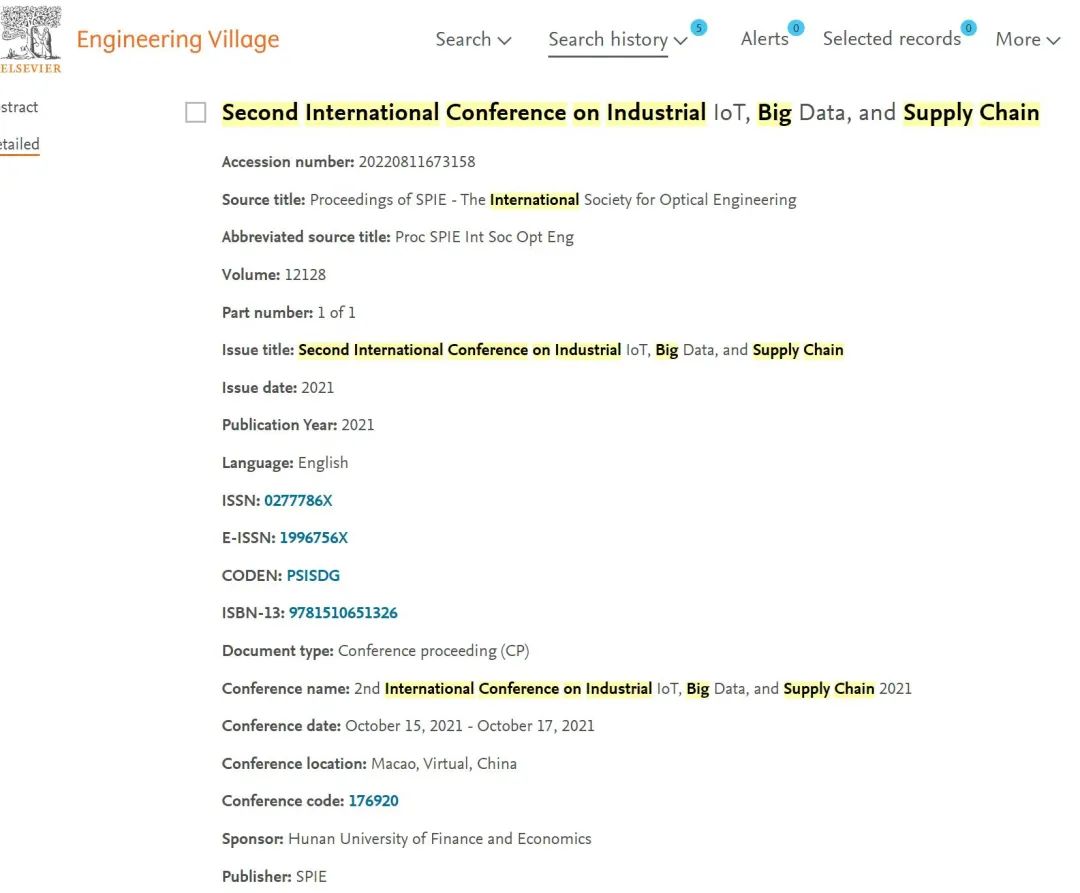Open E-ISSN link 1996756X

click(313, 538)
